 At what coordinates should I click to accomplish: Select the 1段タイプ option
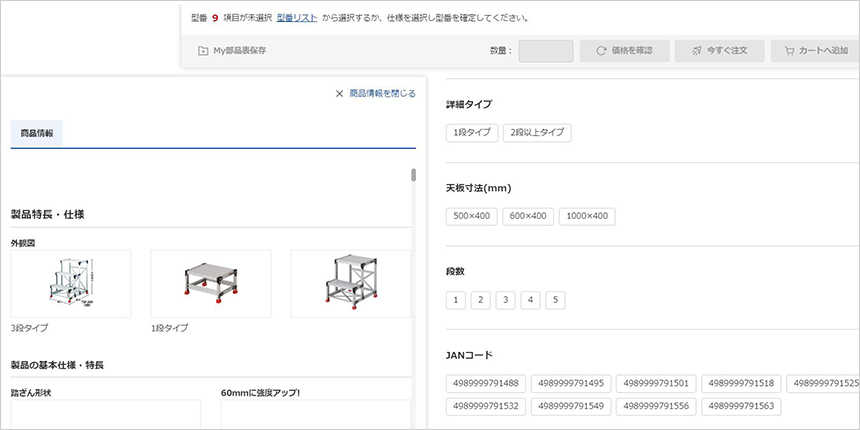pyautogui.click(x=472, y=132)
